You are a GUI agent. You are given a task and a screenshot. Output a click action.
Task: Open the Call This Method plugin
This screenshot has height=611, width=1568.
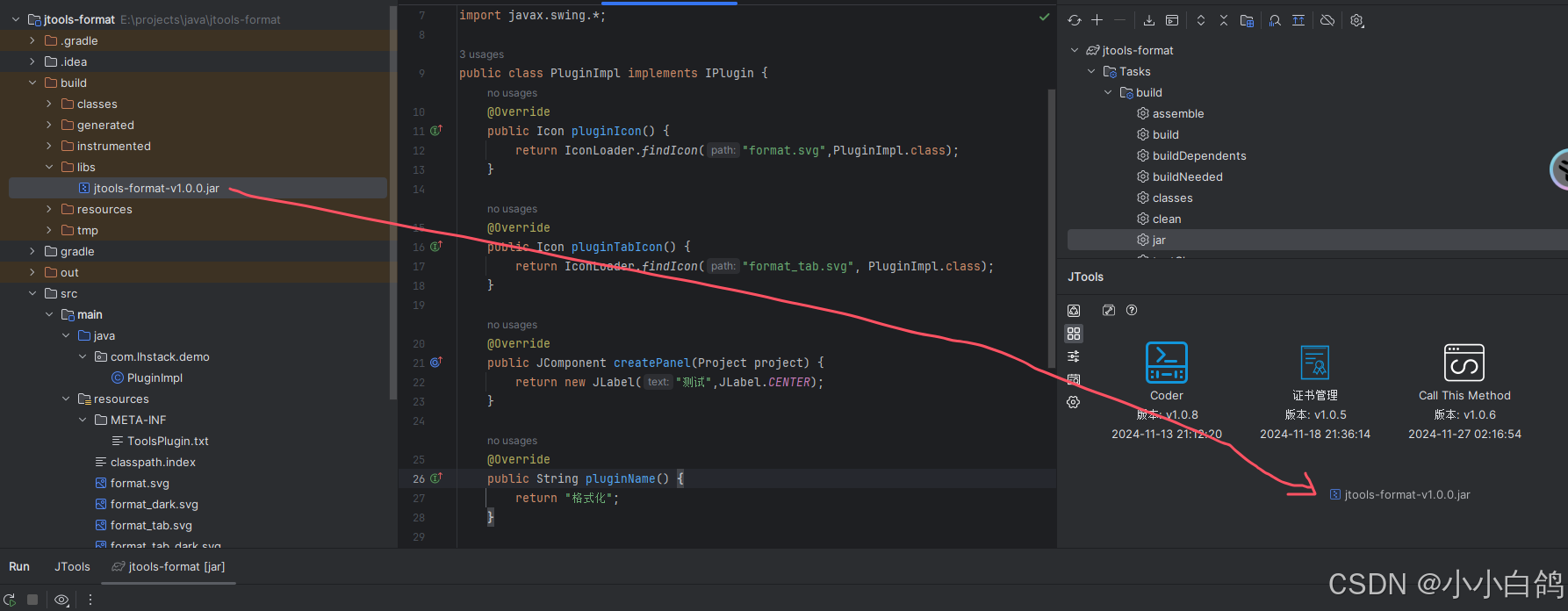click(x=1464, y=363)
